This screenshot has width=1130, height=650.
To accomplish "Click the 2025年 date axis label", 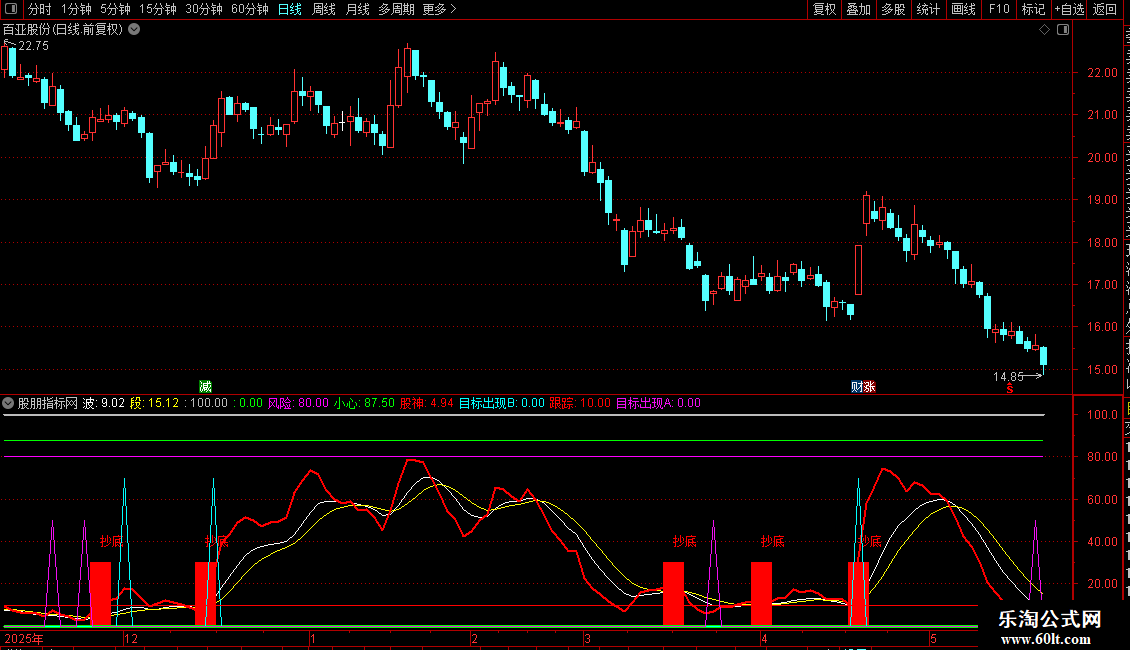I will [x=24, y=638].
